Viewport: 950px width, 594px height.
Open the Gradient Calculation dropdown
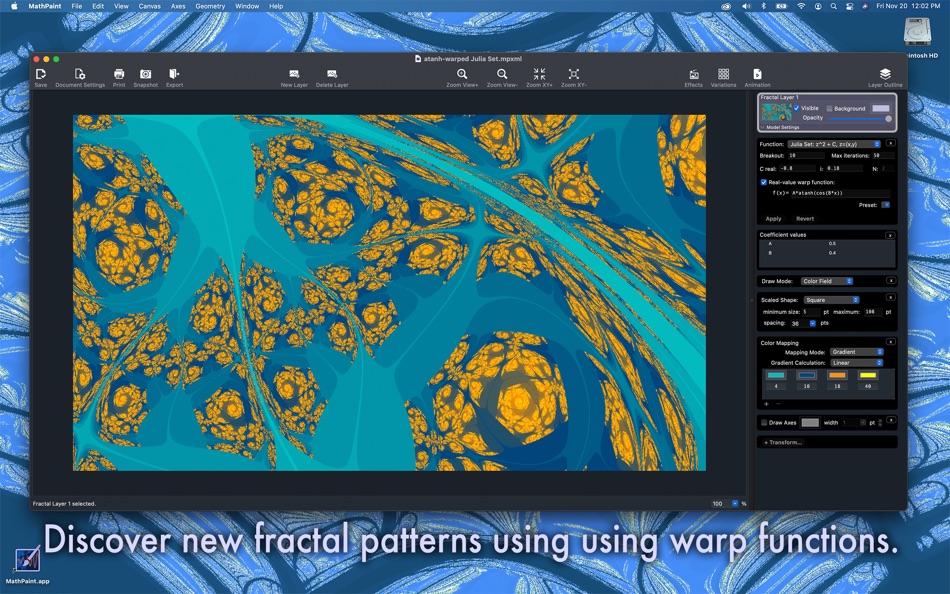coord(857,363)
